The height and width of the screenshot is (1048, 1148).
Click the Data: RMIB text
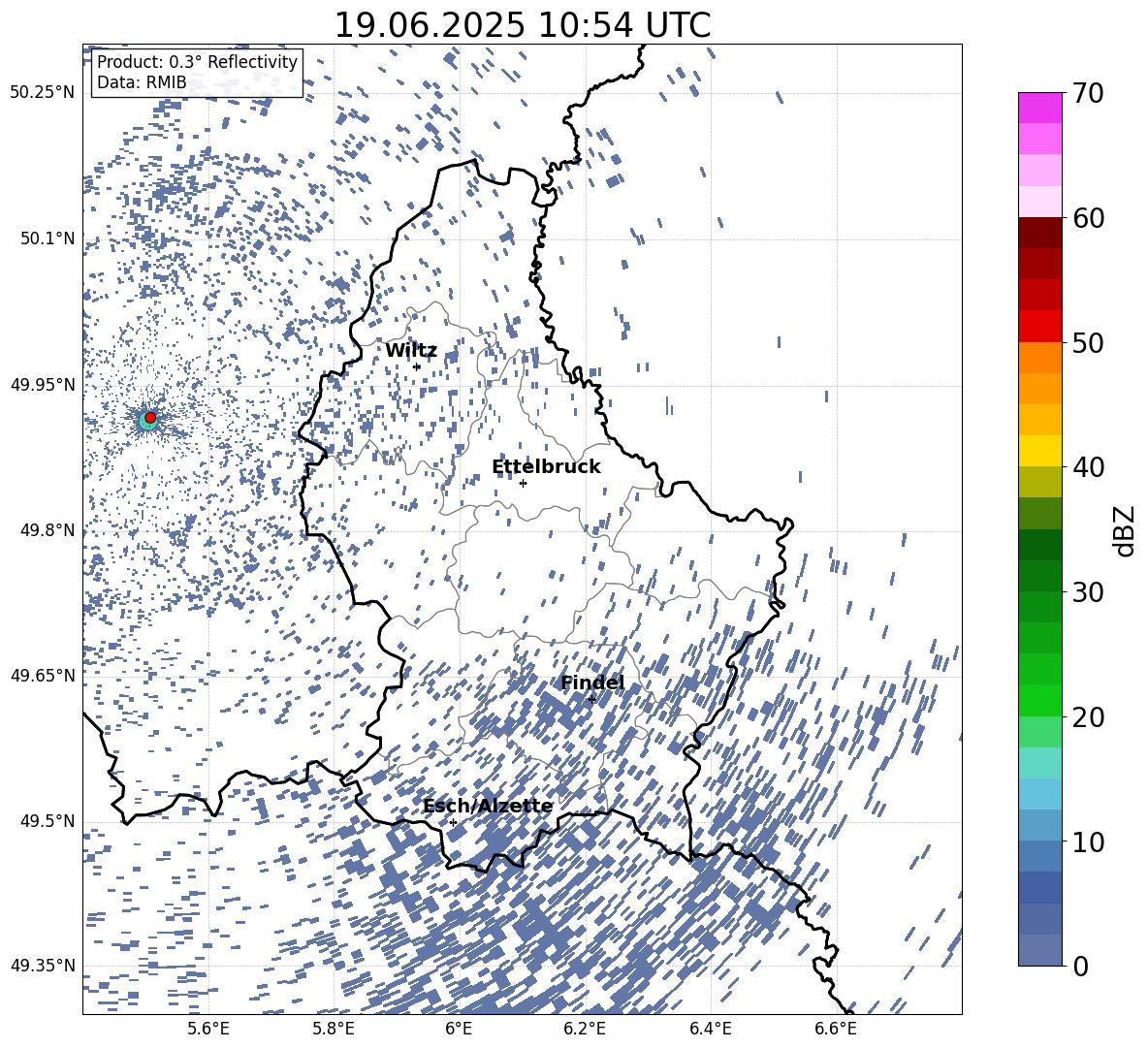point(142,82)
